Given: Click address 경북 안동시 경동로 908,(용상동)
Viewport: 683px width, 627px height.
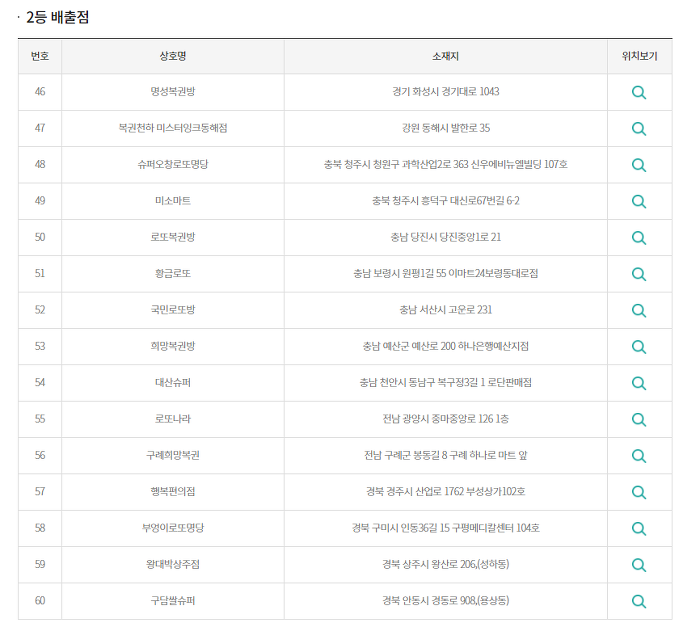Looking at the screenshot, I should tap(446, 601).
